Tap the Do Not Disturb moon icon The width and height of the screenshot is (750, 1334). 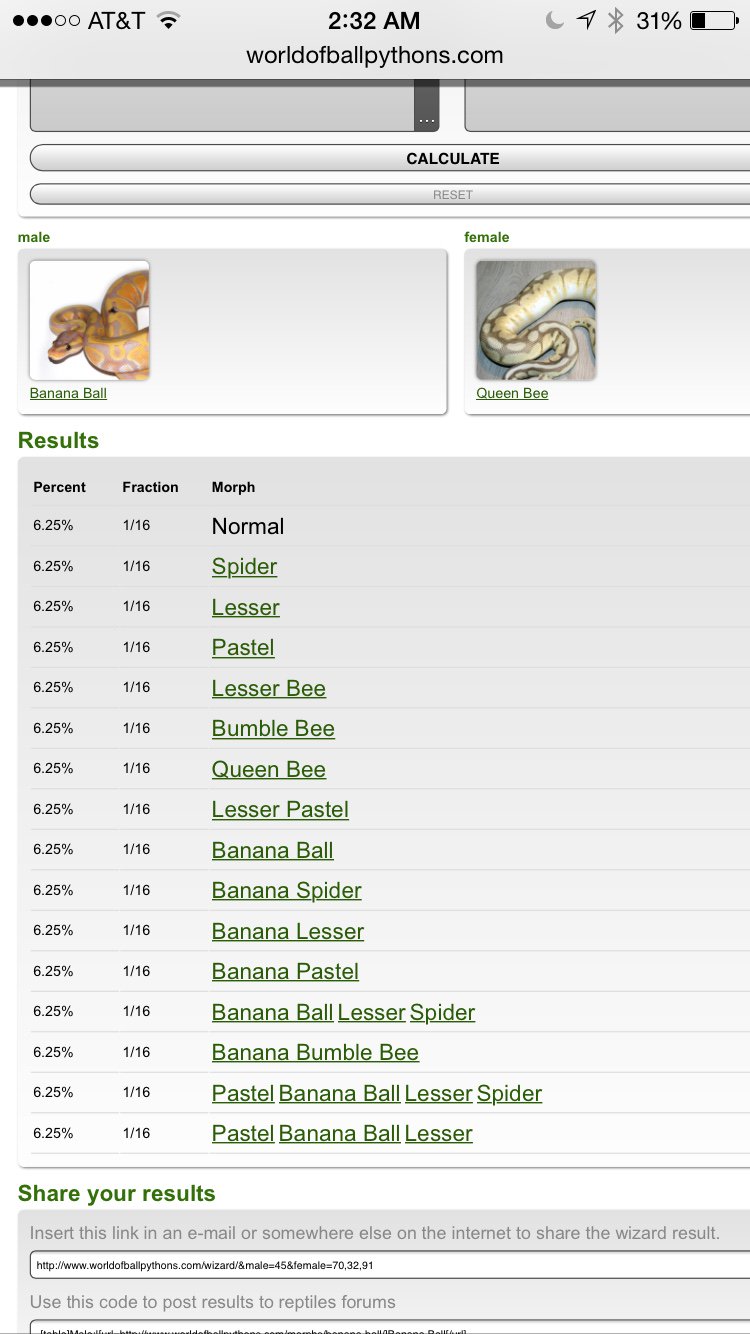point(555,20)
